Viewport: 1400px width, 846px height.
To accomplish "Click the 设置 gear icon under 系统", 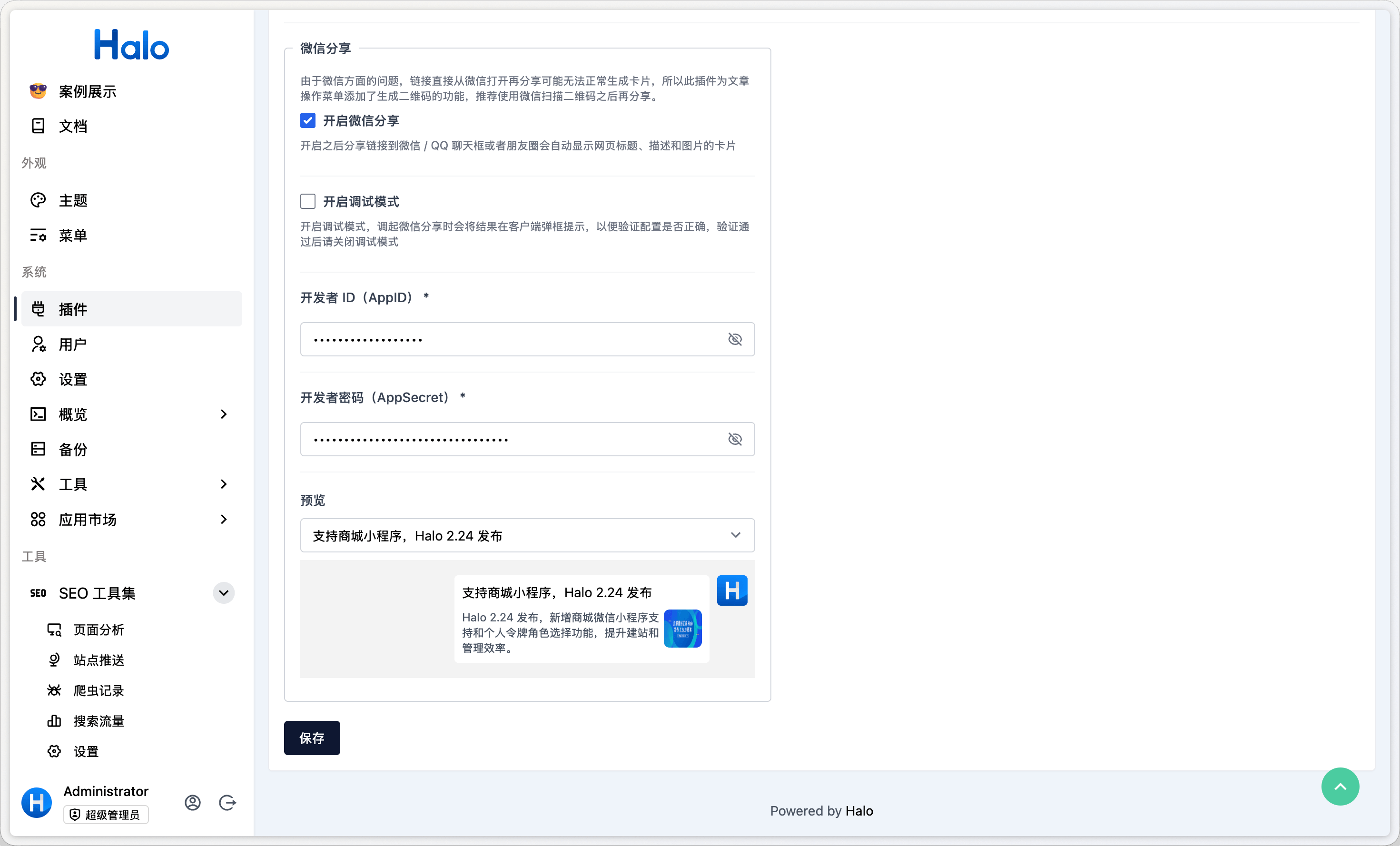I will click(38, 379).
